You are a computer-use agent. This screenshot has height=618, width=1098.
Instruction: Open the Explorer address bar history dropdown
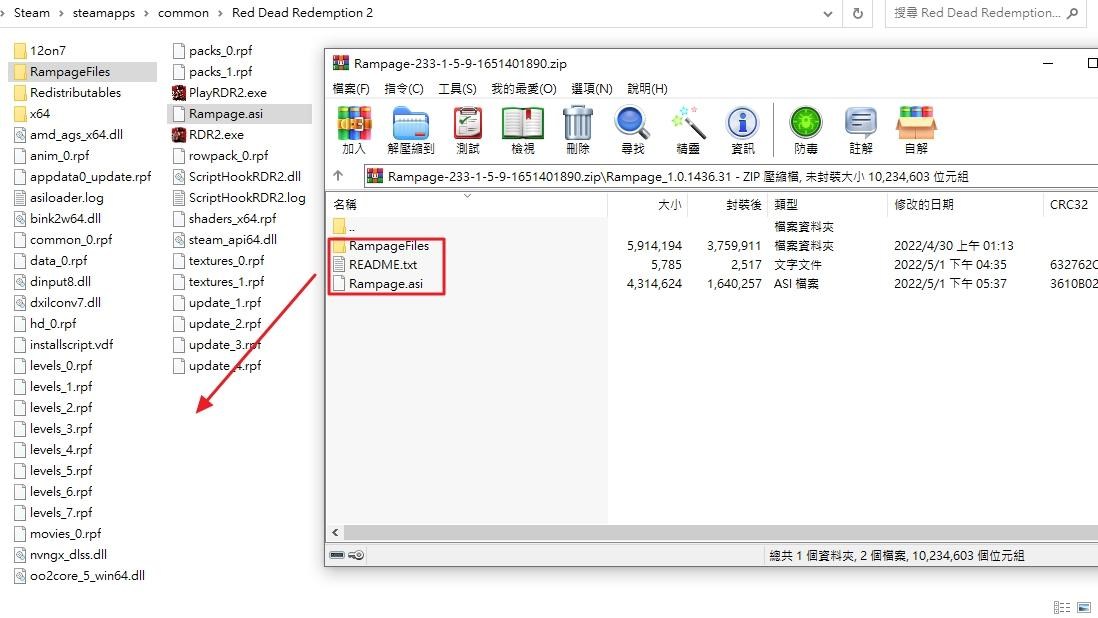pyautogui.click(x=828, y=13)
